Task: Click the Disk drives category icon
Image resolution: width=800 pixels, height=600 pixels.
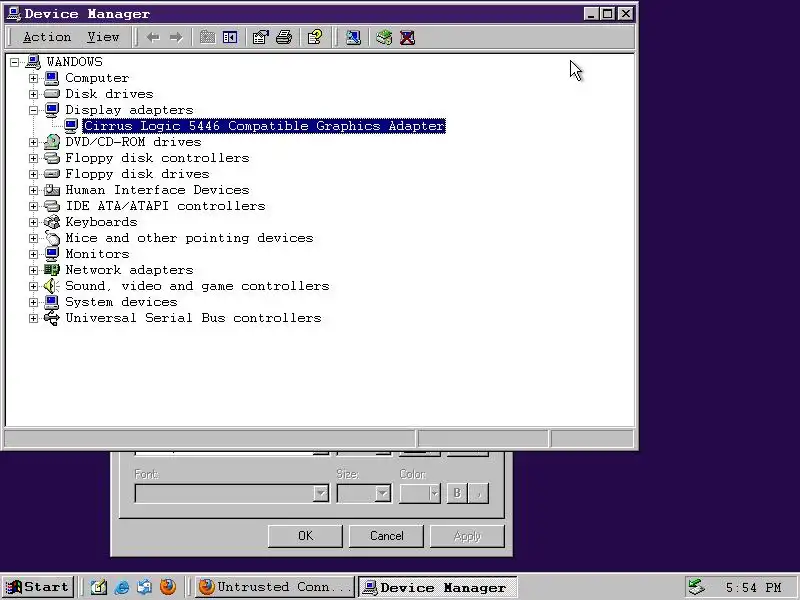Action: 52,94
